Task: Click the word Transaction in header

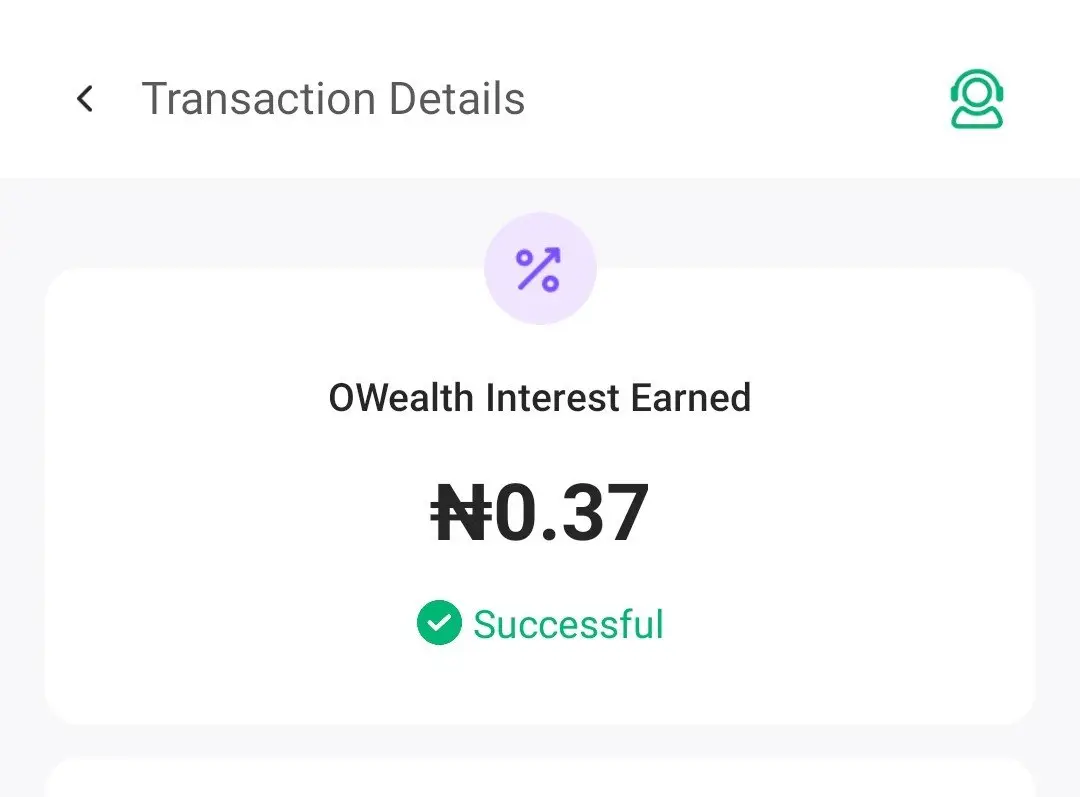Action: point(259,99)
